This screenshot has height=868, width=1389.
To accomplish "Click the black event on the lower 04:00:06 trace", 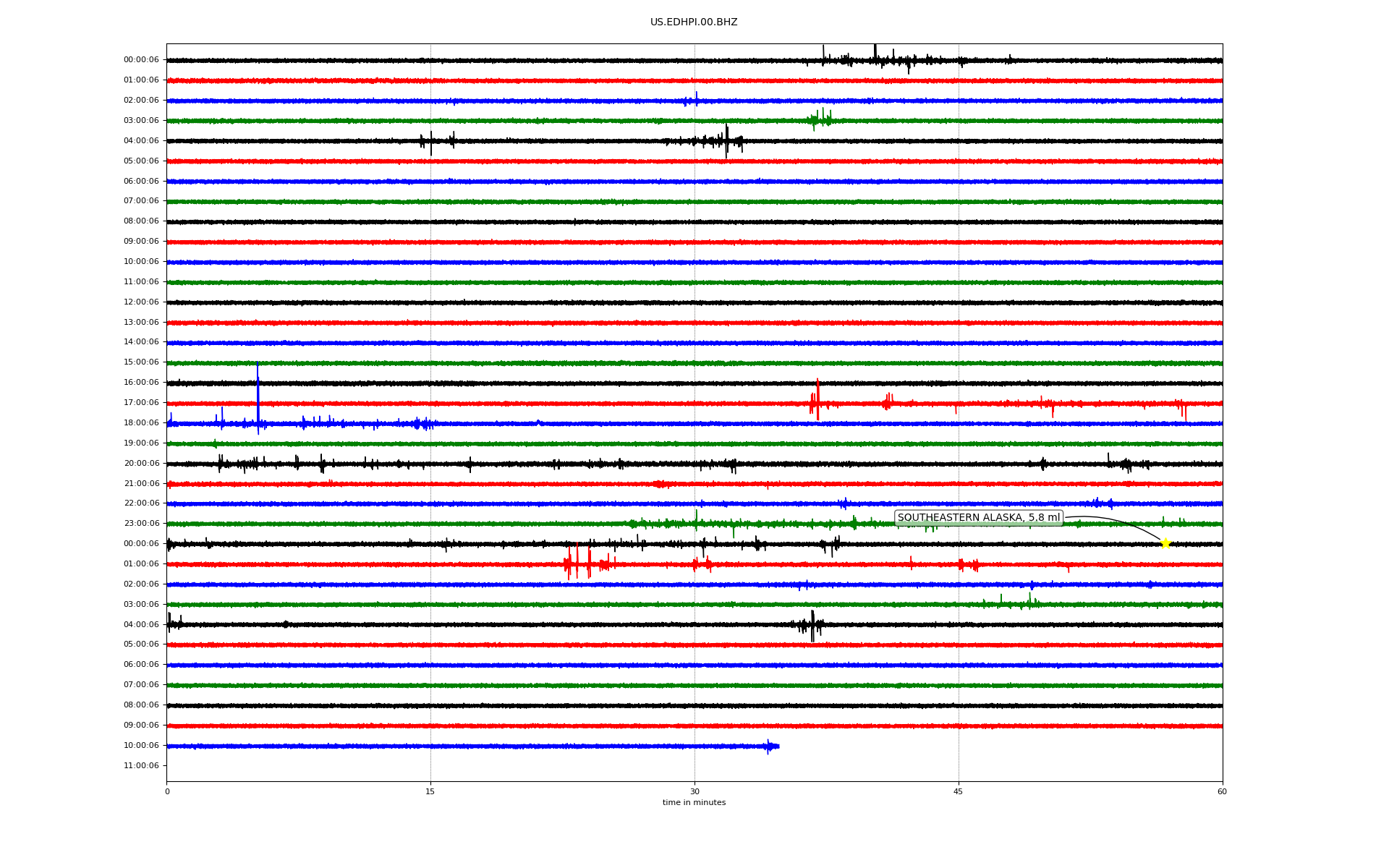I will point(812,625).
